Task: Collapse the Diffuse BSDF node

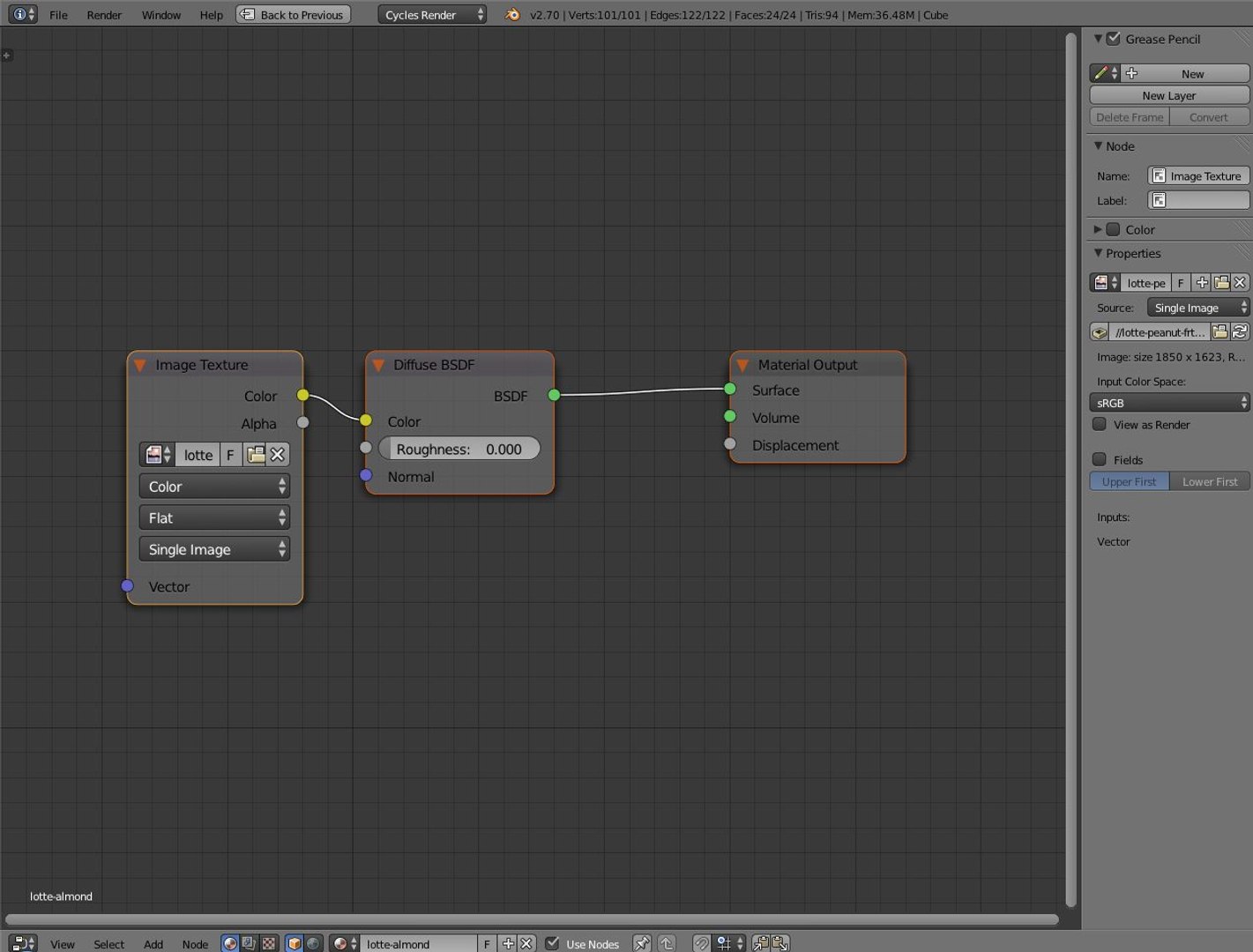Action: 378,365
